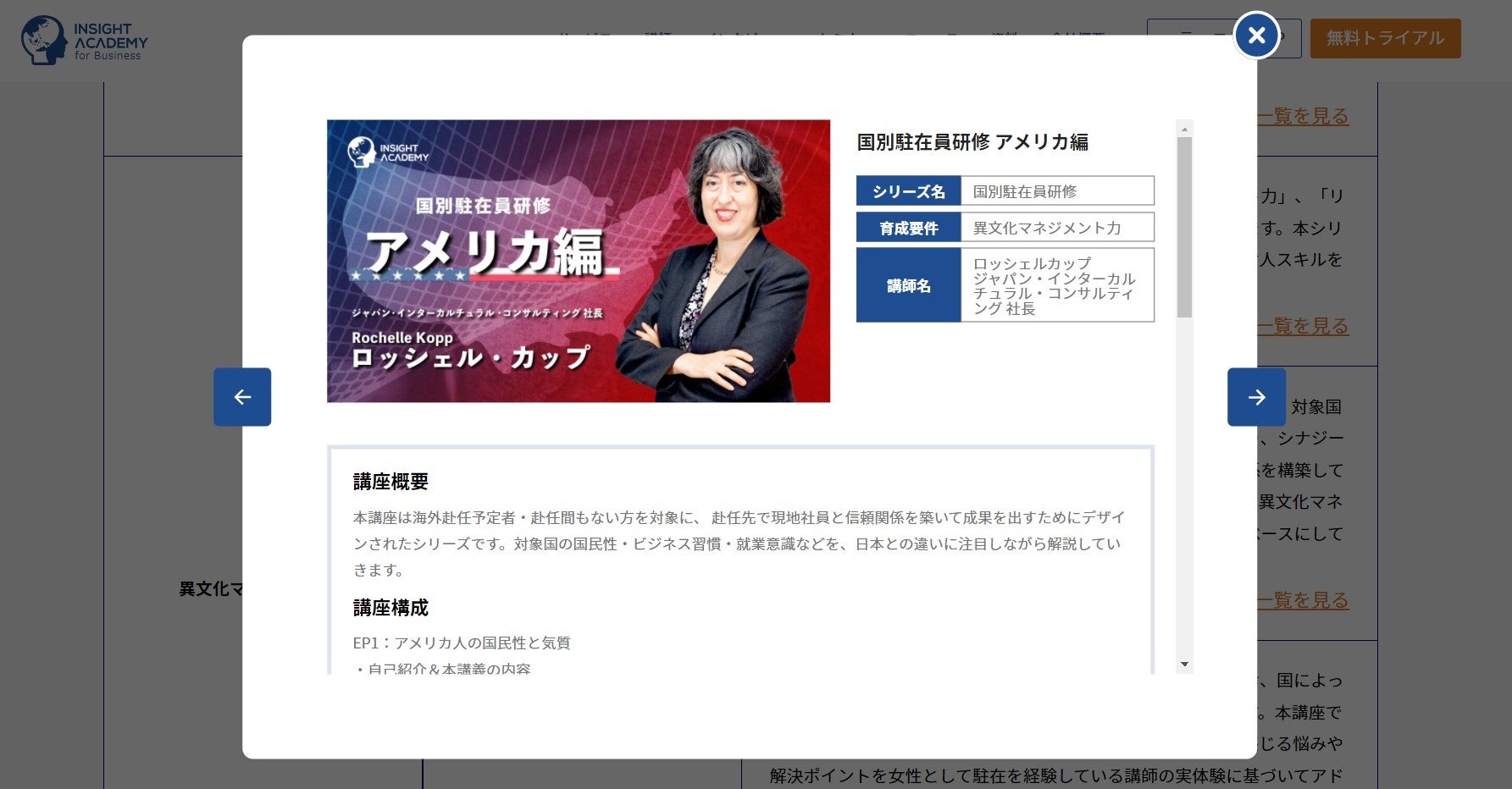Select the modal heading 国別駐在員研修 アメリカ編
The height and width of the screenshot is (789, 1512).
tap(972, 142)
